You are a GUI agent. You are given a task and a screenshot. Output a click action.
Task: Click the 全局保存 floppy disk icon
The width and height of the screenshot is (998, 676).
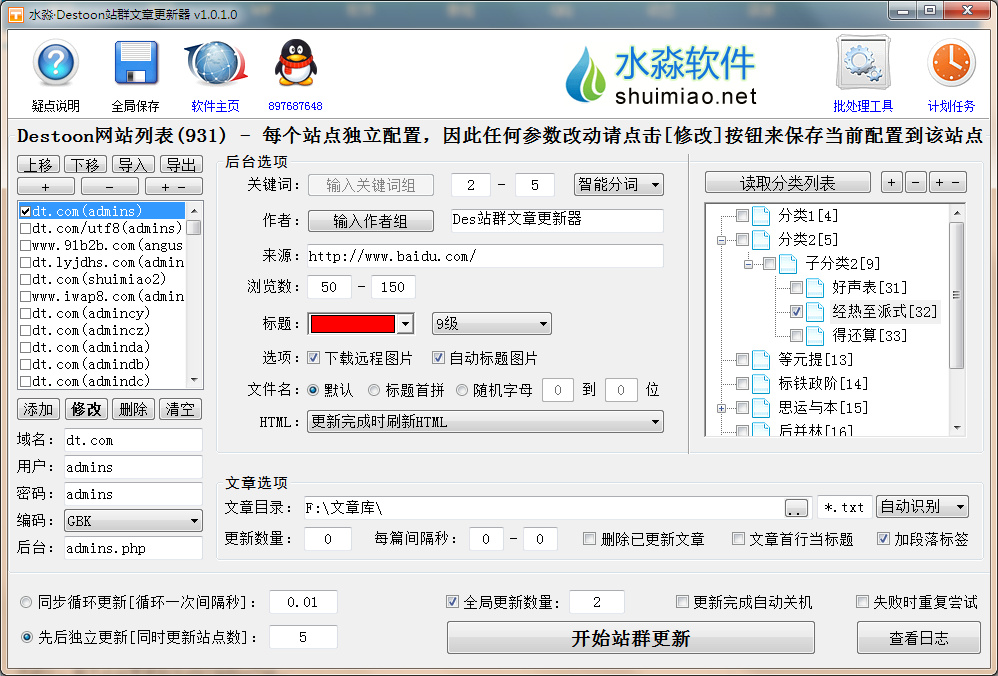pos(136,62)
